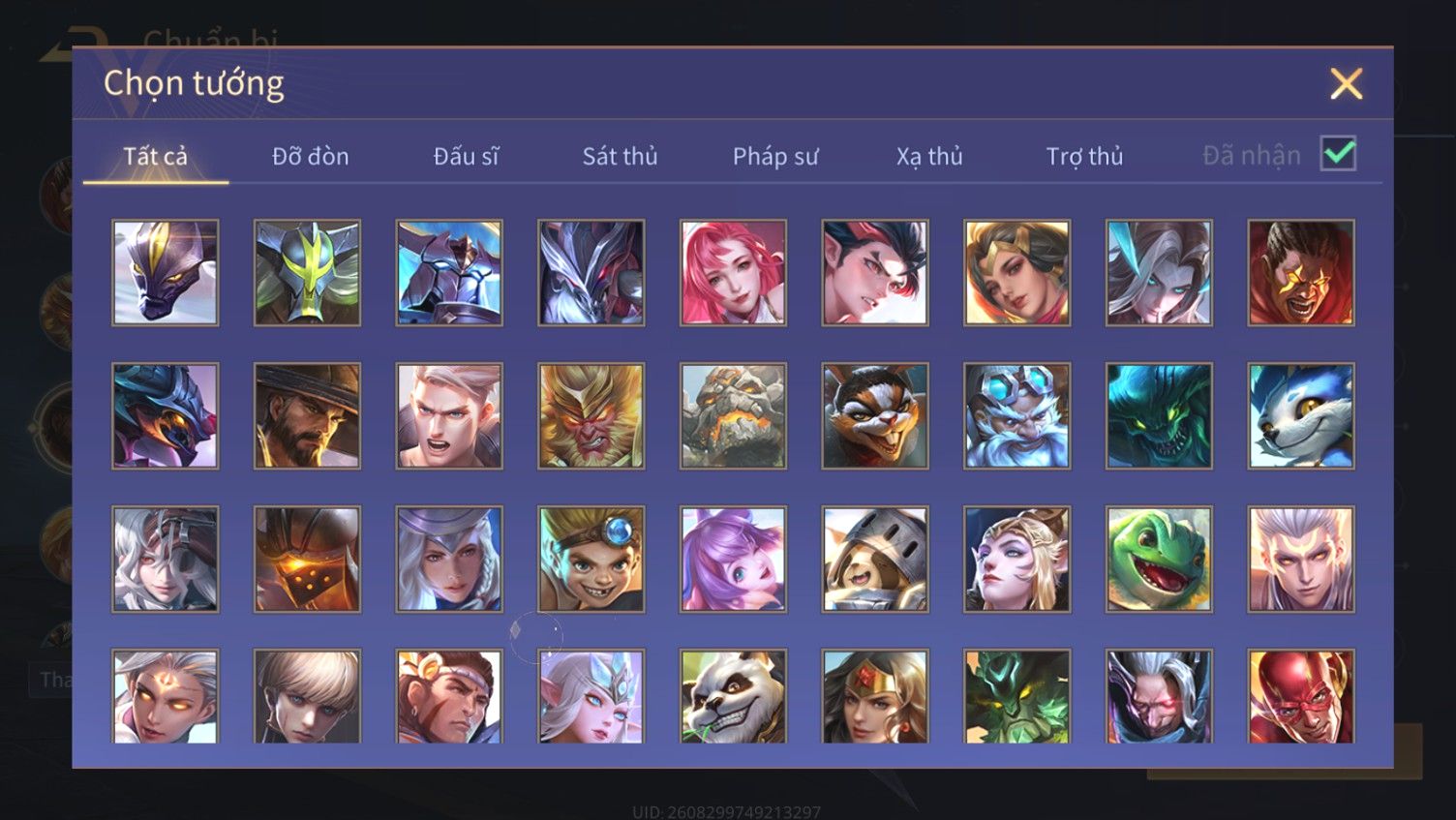
Task: Pick the green chameleon hero portrait
Action: 1159,559
